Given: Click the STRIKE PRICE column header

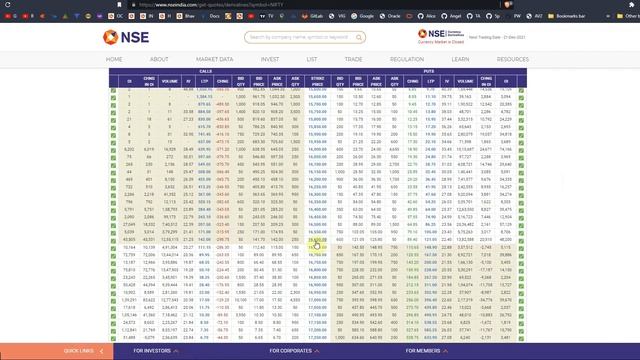Looking at the screenshot, I should pos(318,81).
